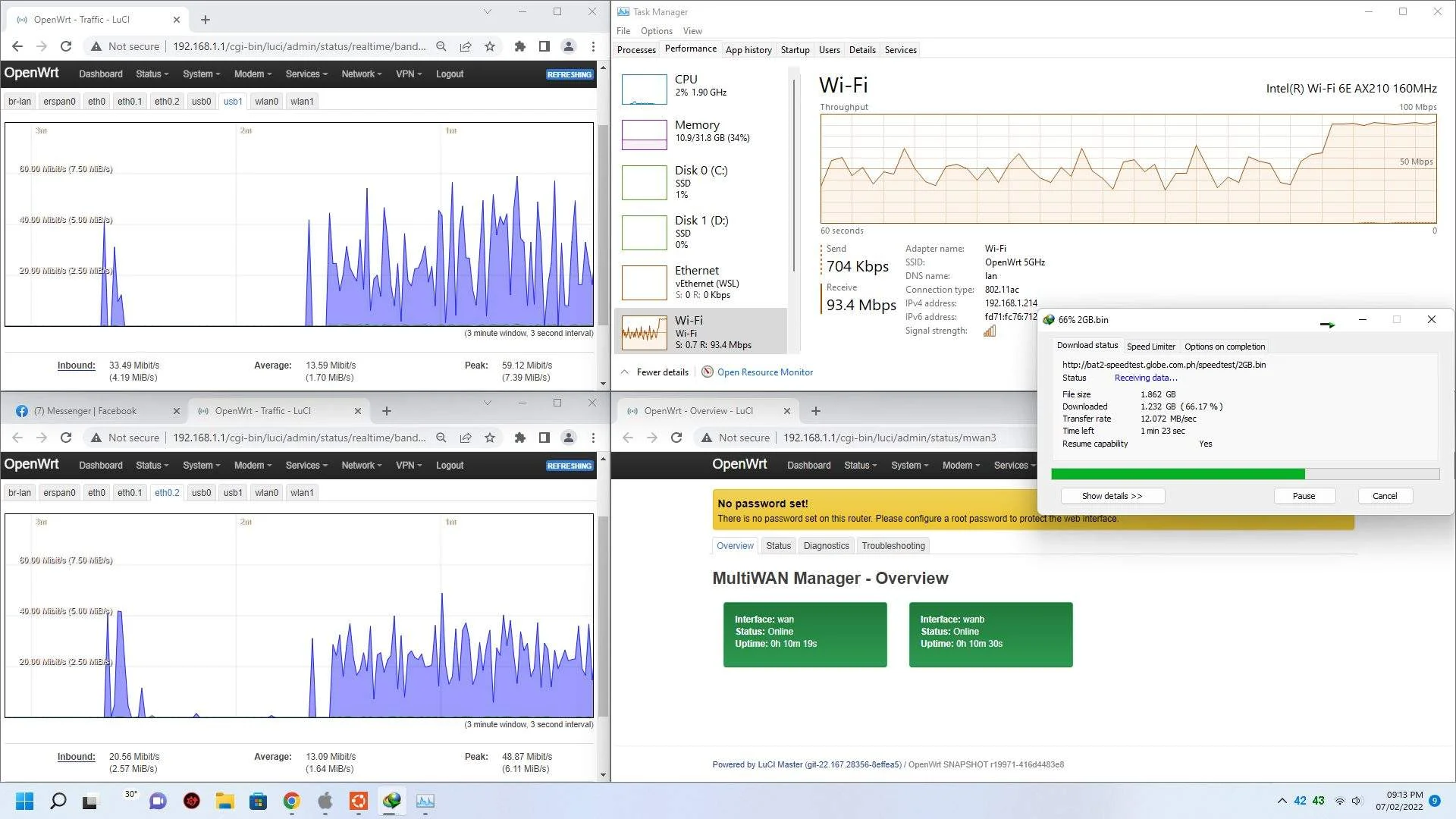Share page icon in top-left address bar
1456x819 pixels.
pos(466,46)
